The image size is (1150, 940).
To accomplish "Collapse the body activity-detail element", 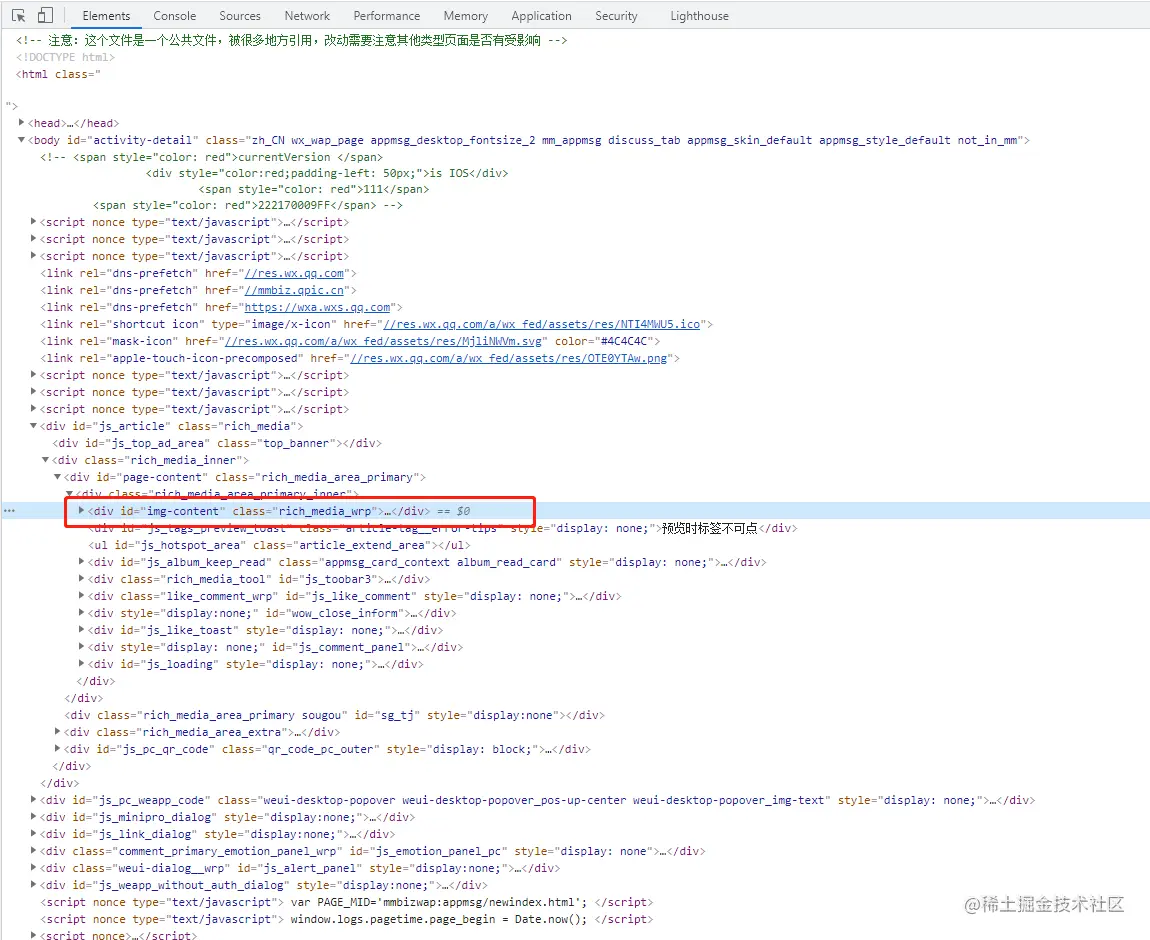I will (x=21, y=139).
